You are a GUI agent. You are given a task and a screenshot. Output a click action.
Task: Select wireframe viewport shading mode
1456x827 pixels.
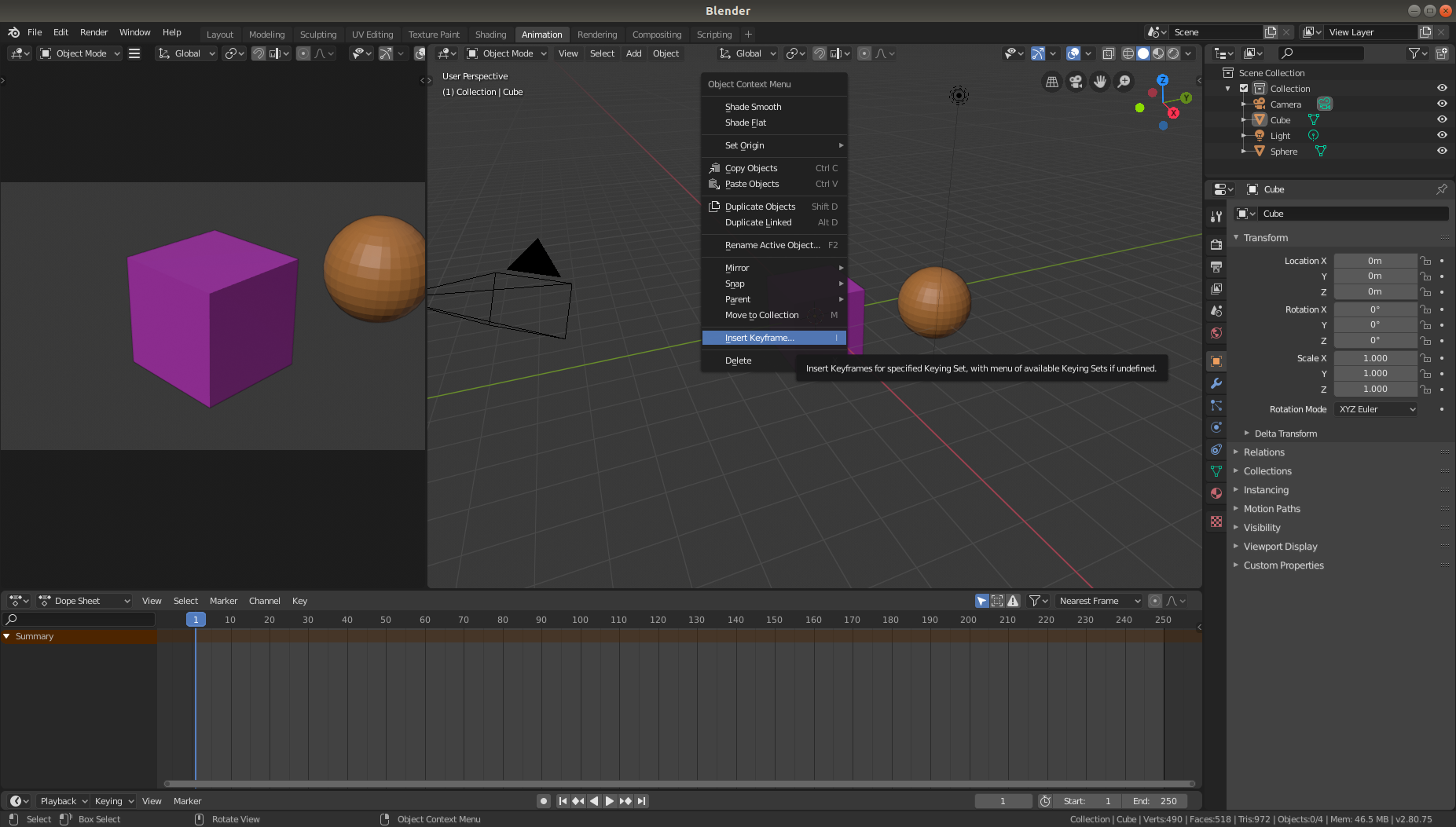click(x=1128, y=53)
